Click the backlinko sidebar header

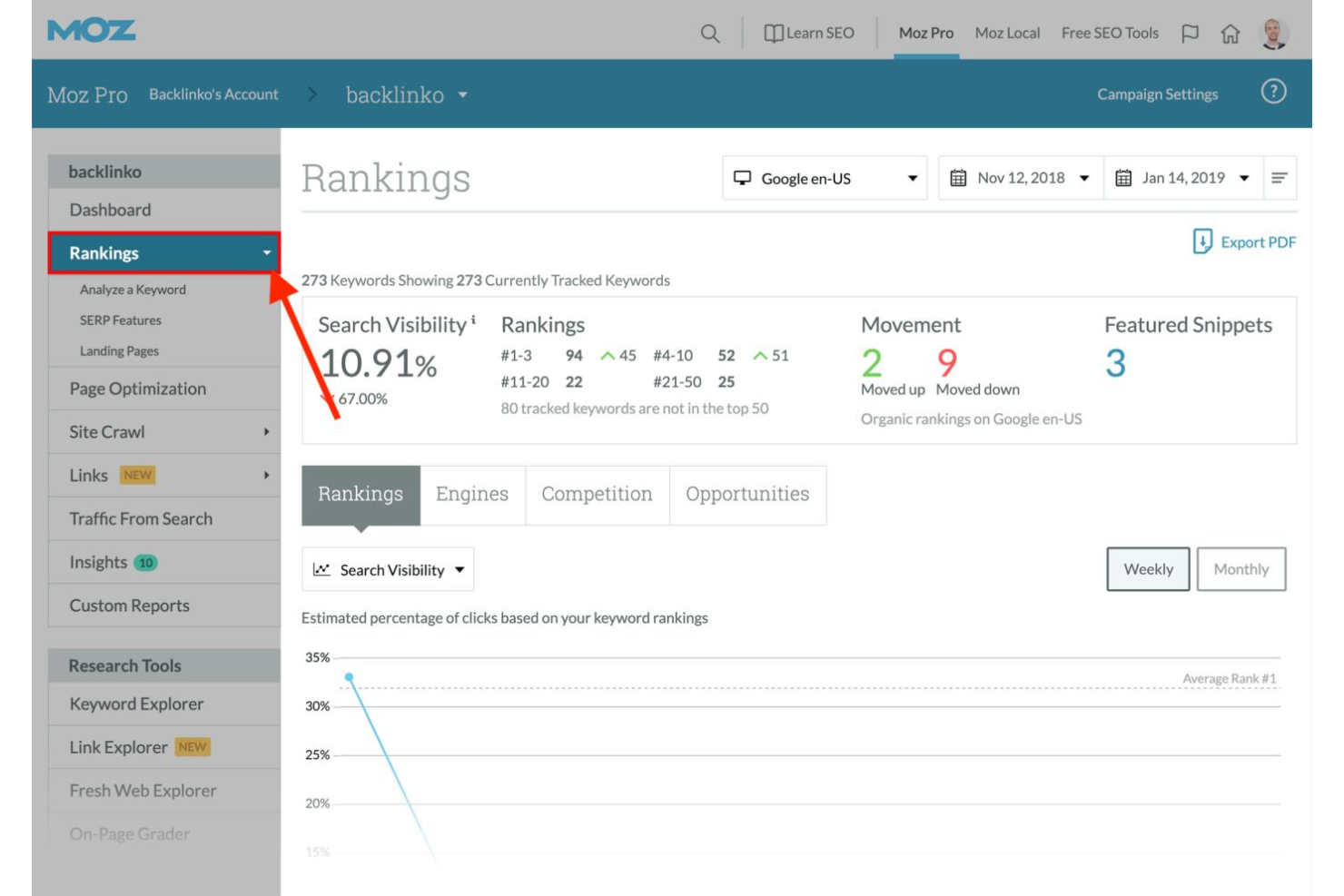click(164, 172)
